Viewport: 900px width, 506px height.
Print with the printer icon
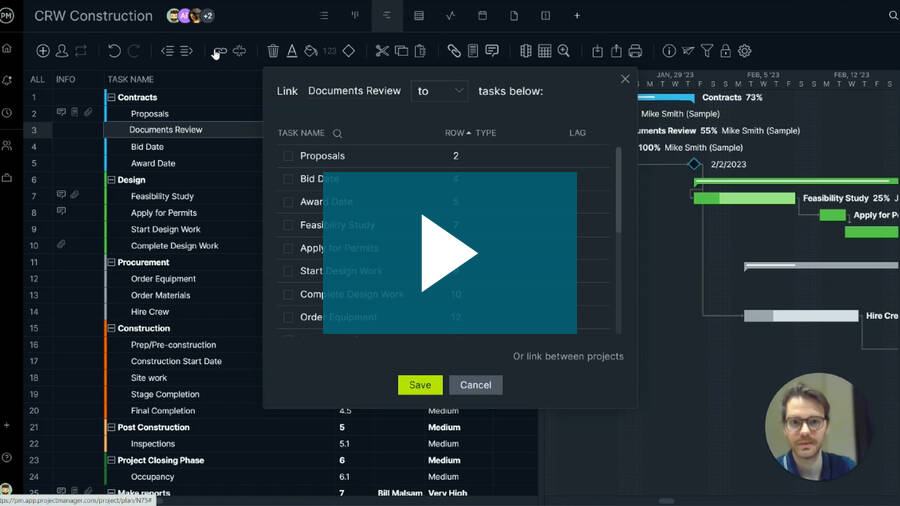click(635, 51)
